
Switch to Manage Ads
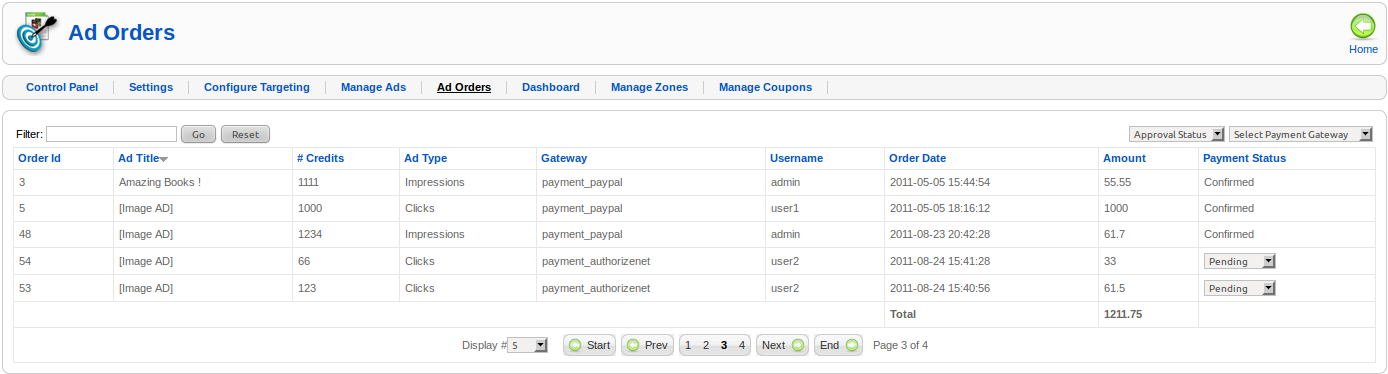click(x=373, y=87)
